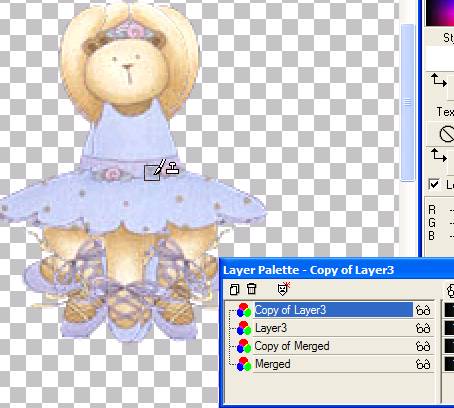Image resolution: width=454 pixels, height=408 pixels.
Task: Pick a color from the available colors panel
Action: [440, 13]
